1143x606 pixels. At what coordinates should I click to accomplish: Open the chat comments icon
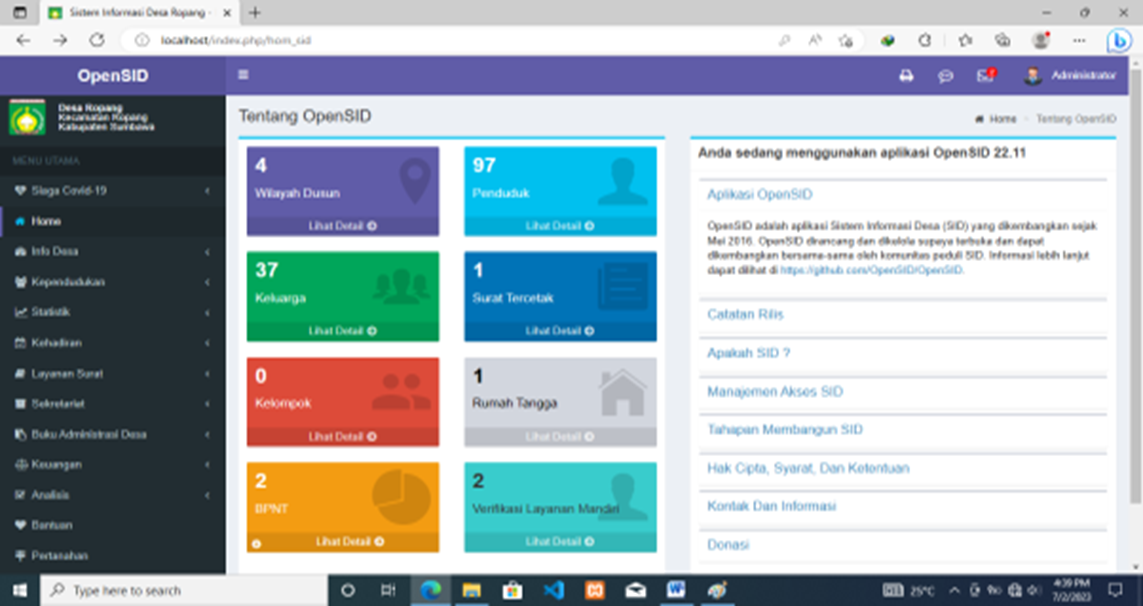[945, 76]
